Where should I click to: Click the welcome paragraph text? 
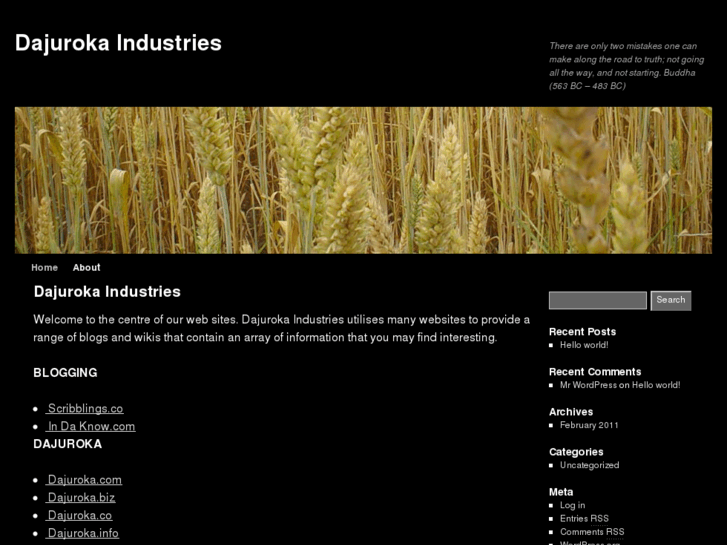281,328
